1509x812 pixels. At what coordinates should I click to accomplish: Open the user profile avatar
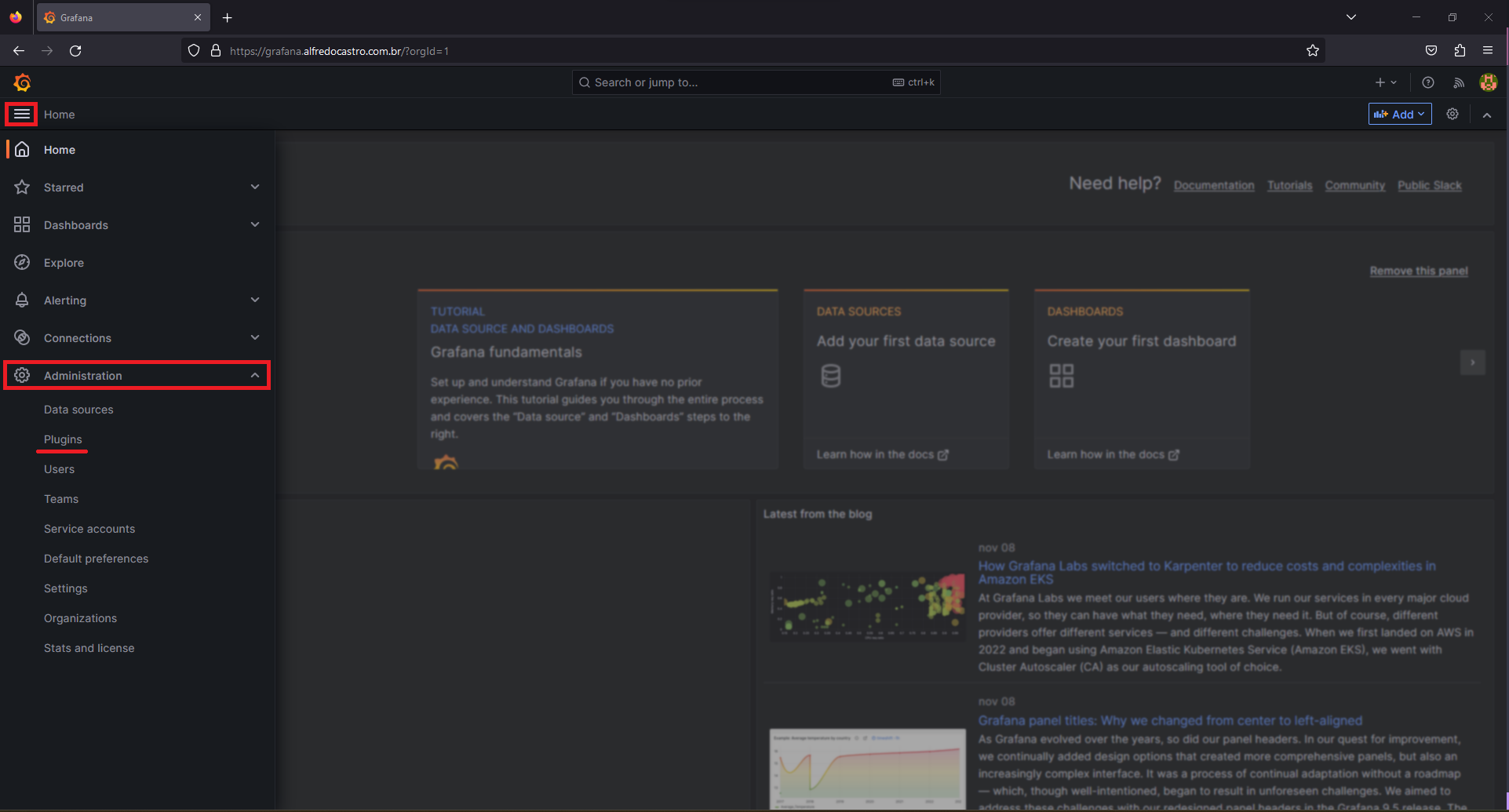[1489, 82]
